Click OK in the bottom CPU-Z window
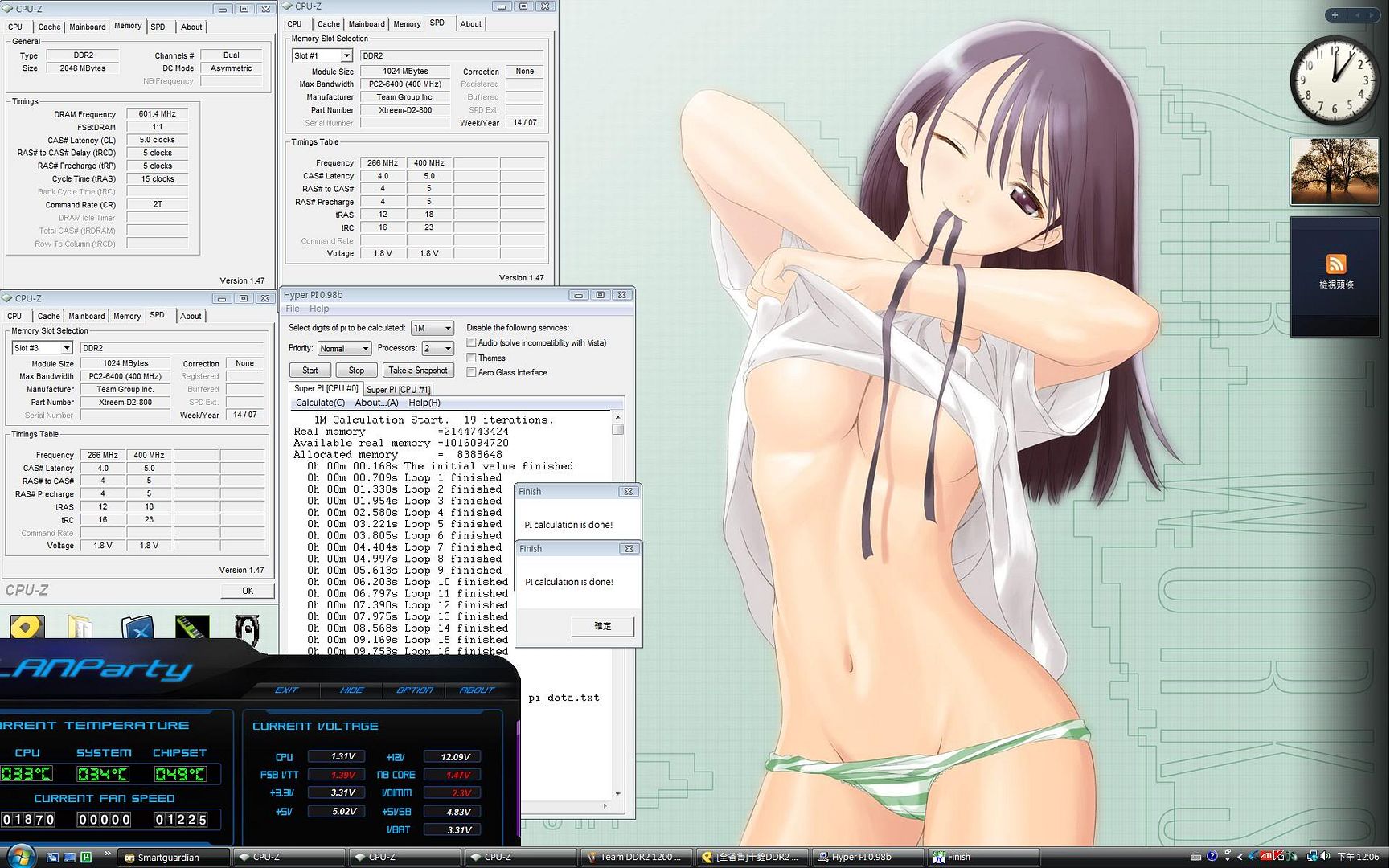 [x=248, y=591]
